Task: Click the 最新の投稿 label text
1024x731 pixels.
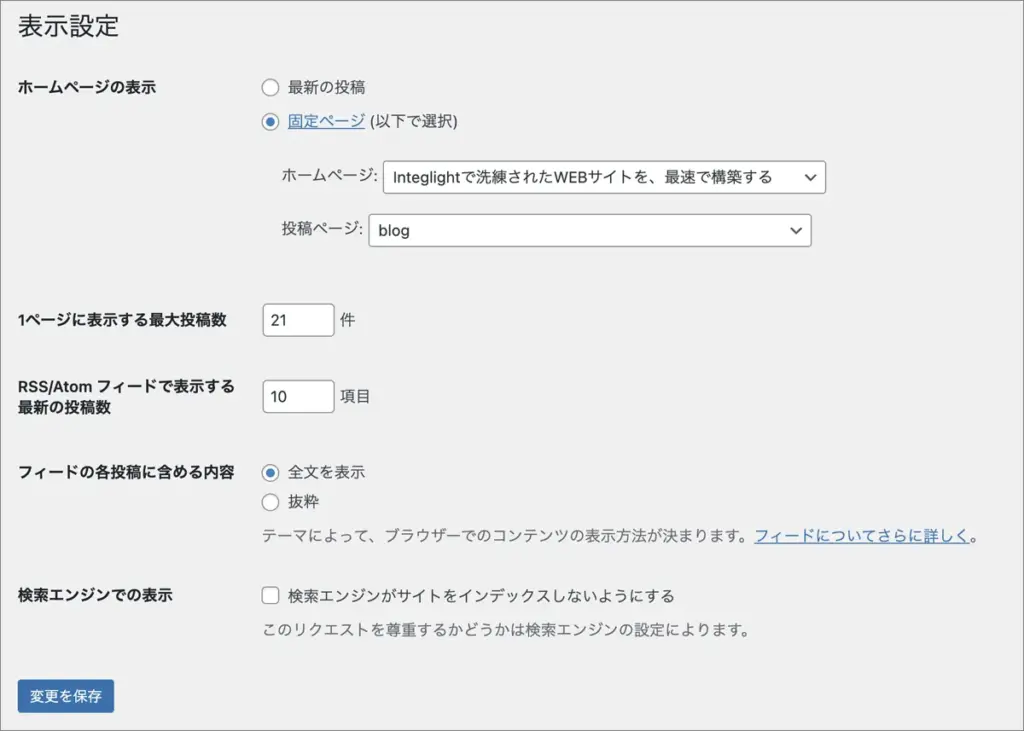Action: tap(326, 87)
